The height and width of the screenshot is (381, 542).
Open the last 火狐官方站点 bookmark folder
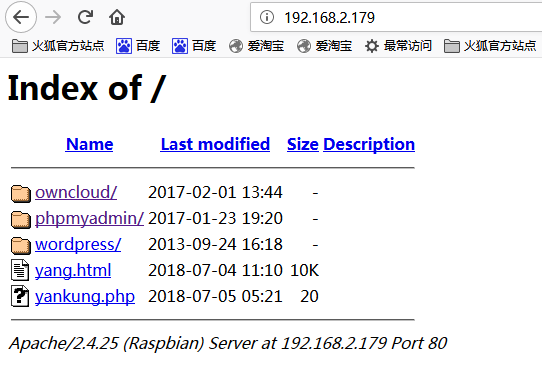(490, 46)
